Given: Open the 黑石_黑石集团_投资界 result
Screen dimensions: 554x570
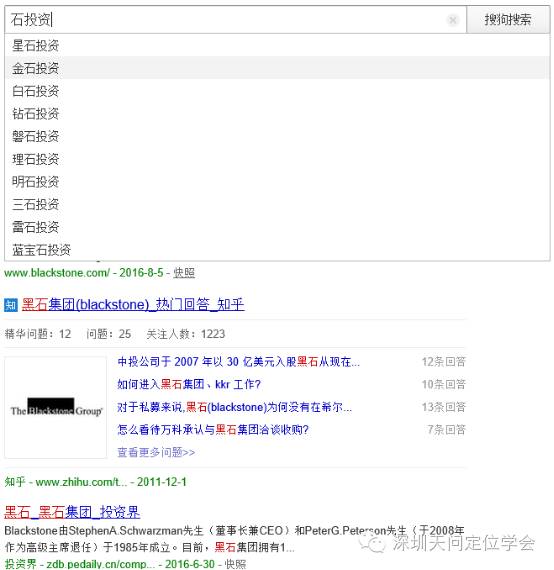Looking at the screenshot, I should coord(72,512).
